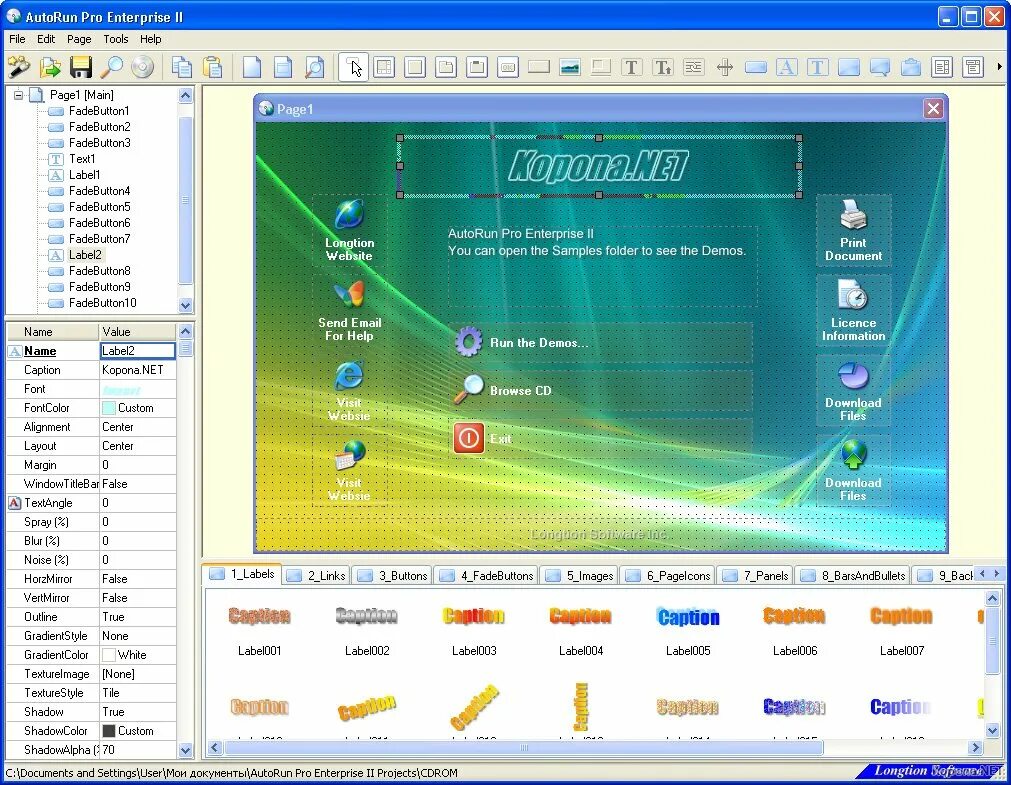The width and height of the screenshot is (1011, 785).
Task: Click the paste clipboard icon in toolbar
Action: 213,67
